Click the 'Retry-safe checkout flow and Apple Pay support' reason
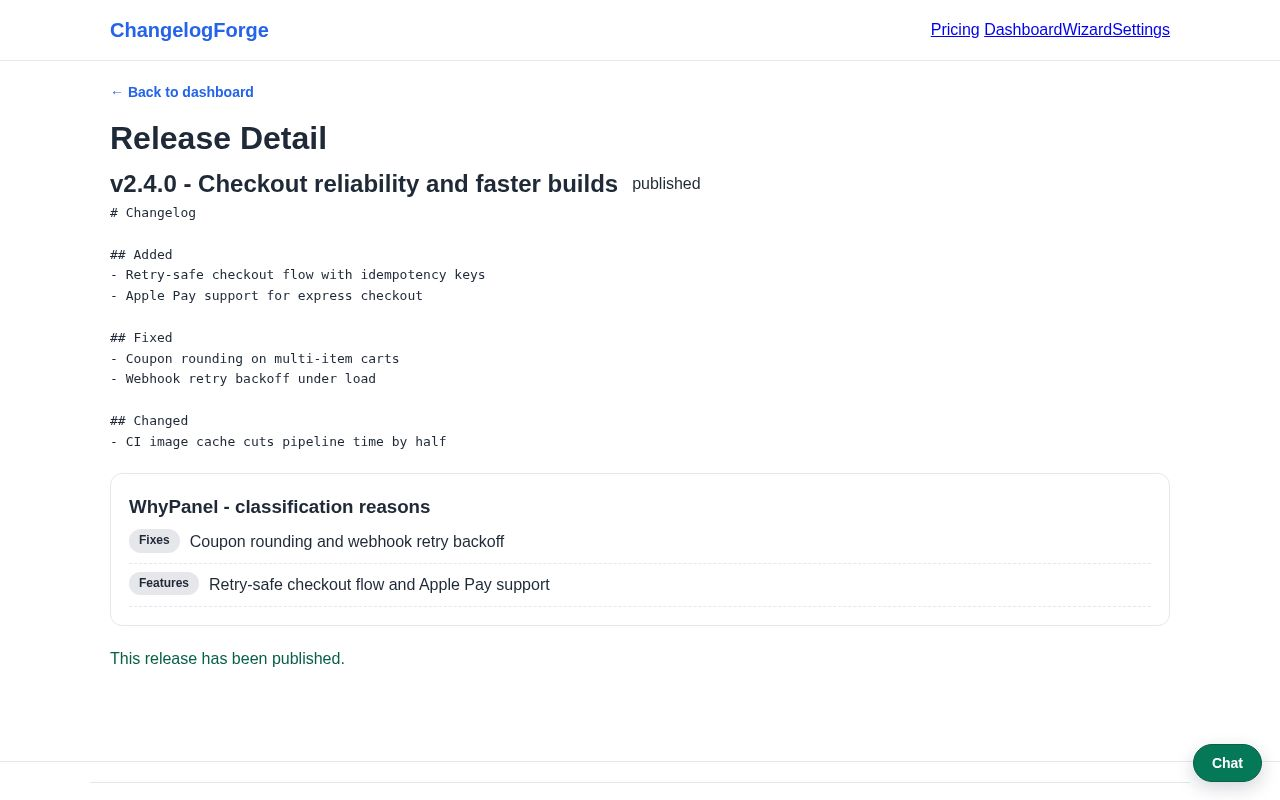Viewport: 1280px width, 800px height. click(379, 585)
